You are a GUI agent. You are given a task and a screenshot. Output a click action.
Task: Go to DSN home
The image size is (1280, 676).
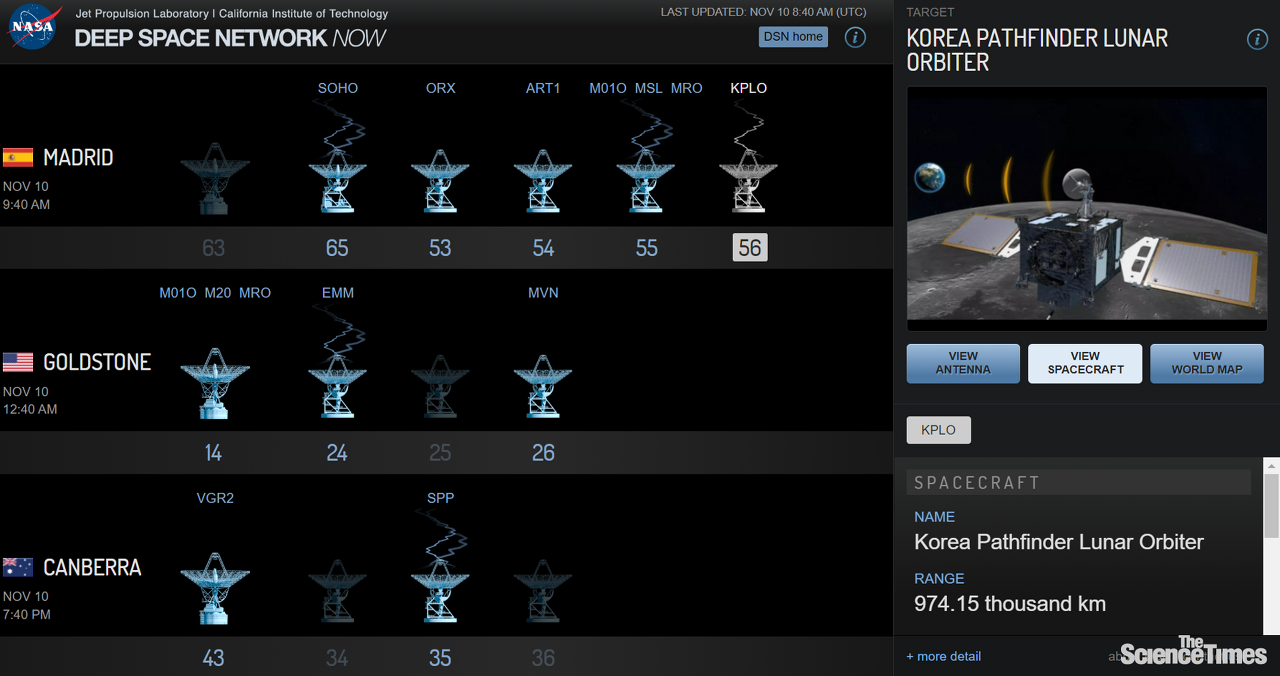coord(793,37)
